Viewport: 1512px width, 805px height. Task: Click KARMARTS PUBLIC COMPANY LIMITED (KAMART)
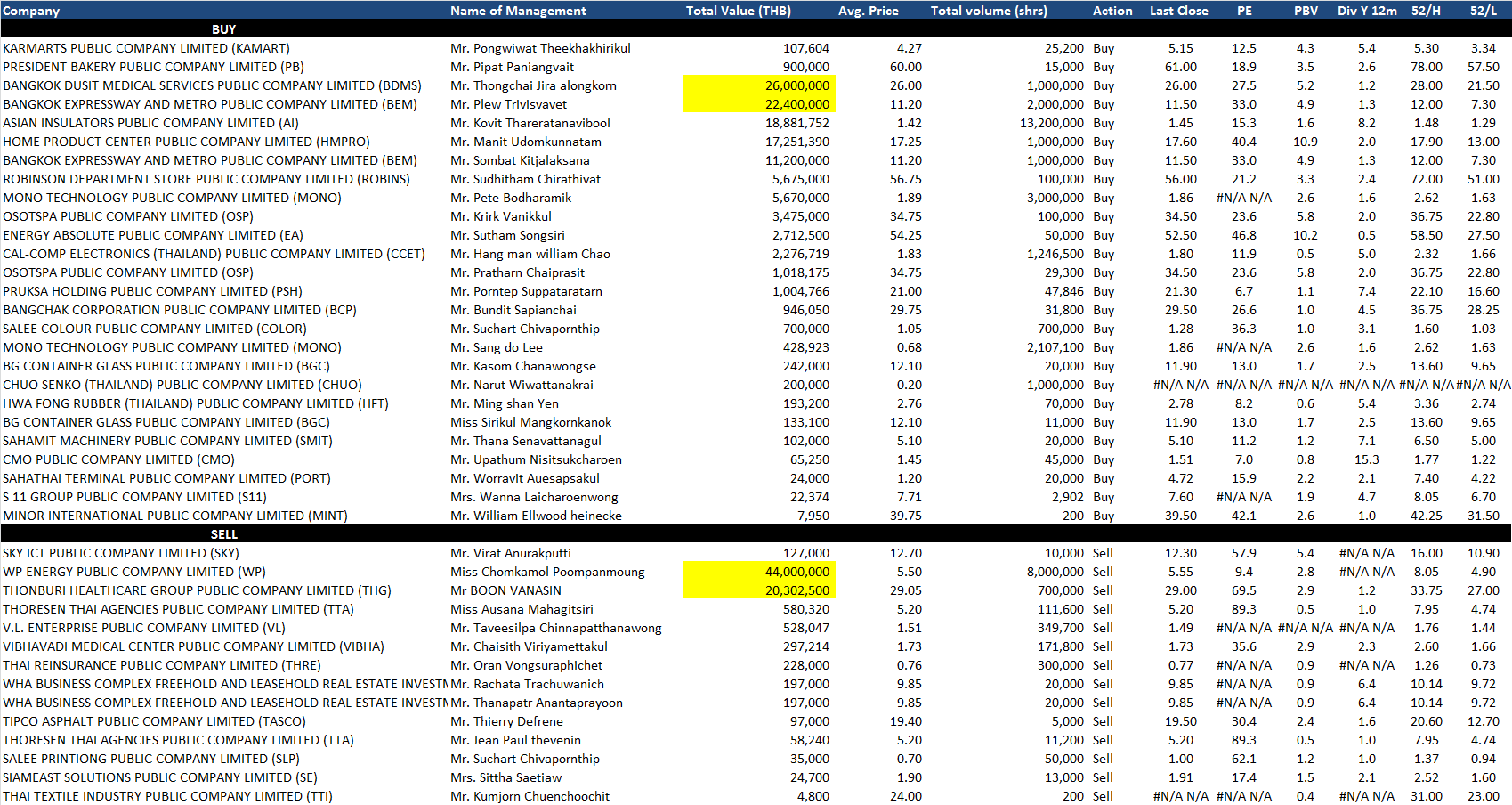146,48
